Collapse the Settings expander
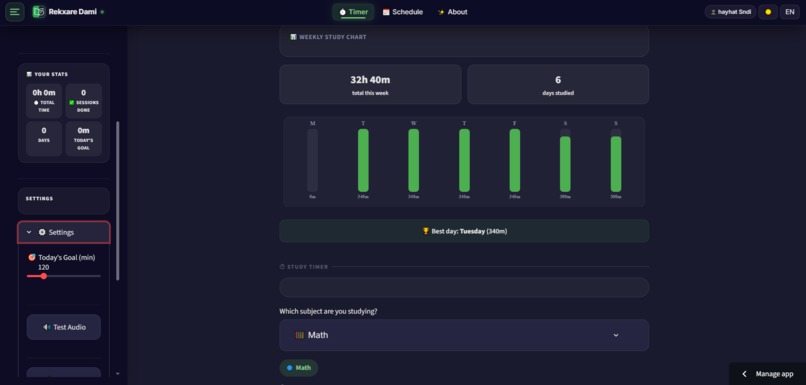 coord(64,232)
